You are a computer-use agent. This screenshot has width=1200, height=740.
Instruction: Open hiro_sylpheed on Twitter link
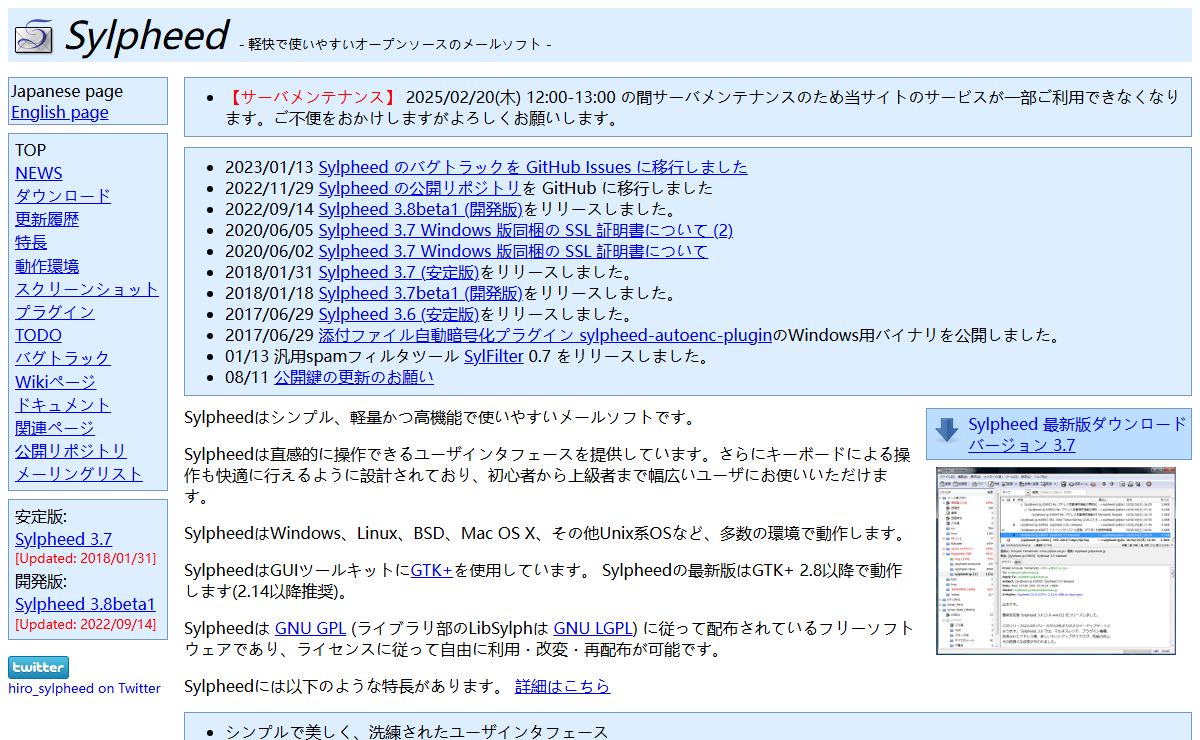(x=84, y=688)
